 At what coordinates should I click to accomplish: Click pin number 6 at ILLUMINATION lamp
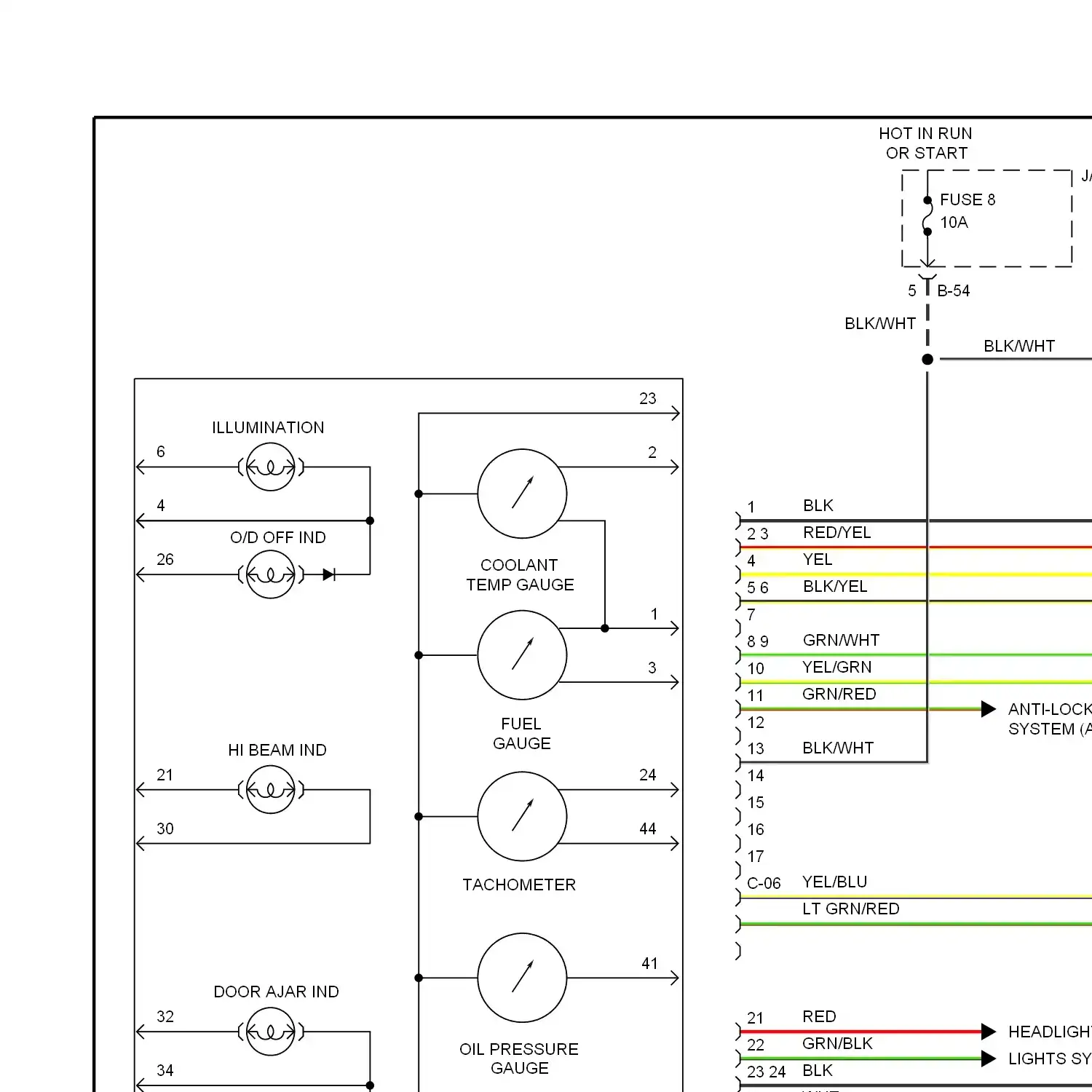pos(161,451)
